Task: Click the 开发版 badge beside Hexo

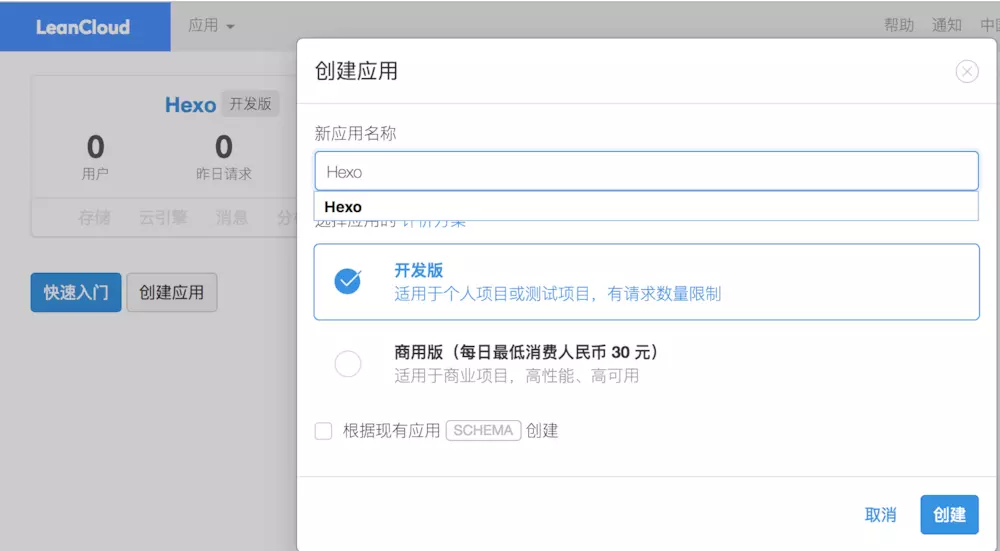Action: point(250,104)
